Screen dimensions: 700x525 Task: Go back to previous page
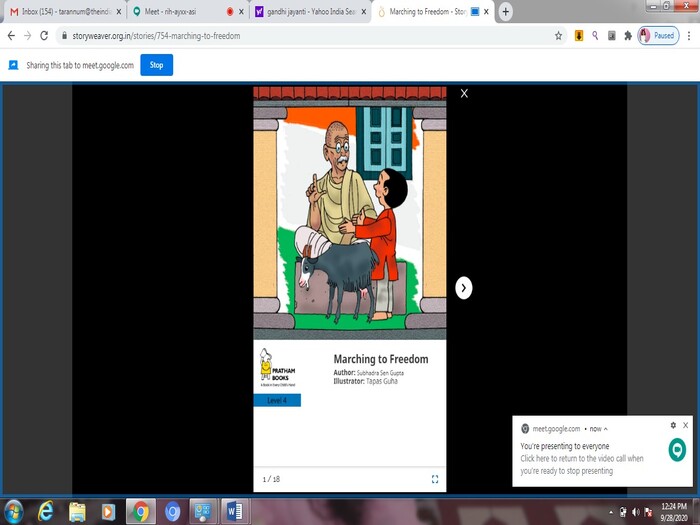tap(11, 36)
